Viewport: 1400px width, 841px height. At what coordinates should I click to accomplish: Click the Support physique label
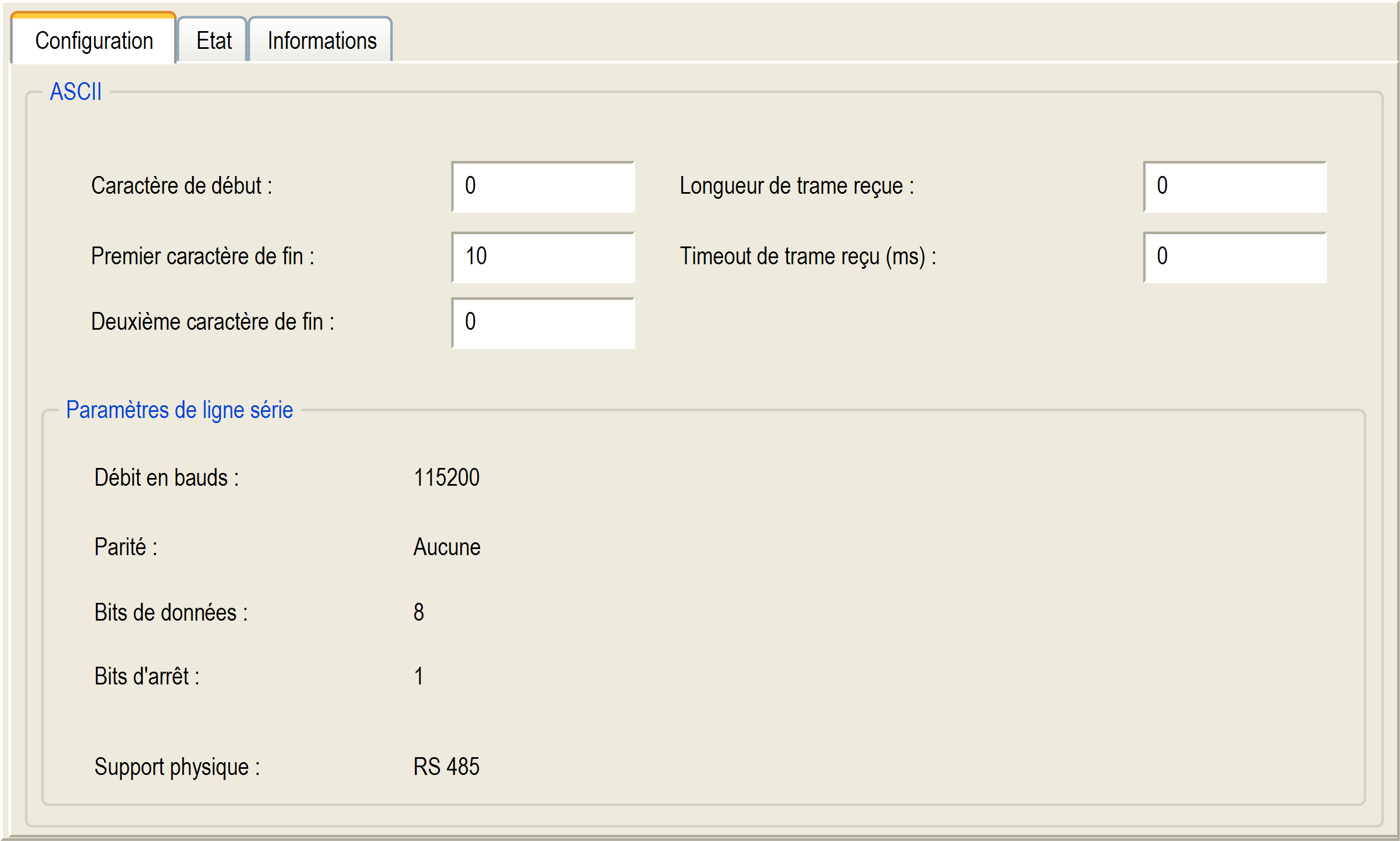coord(176,767)
